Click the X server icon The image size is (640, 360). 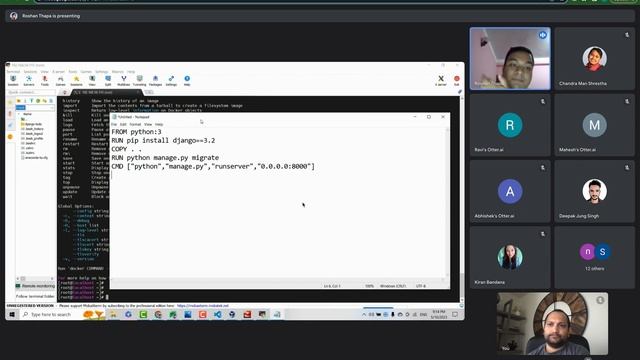click(x=441, y=80)
